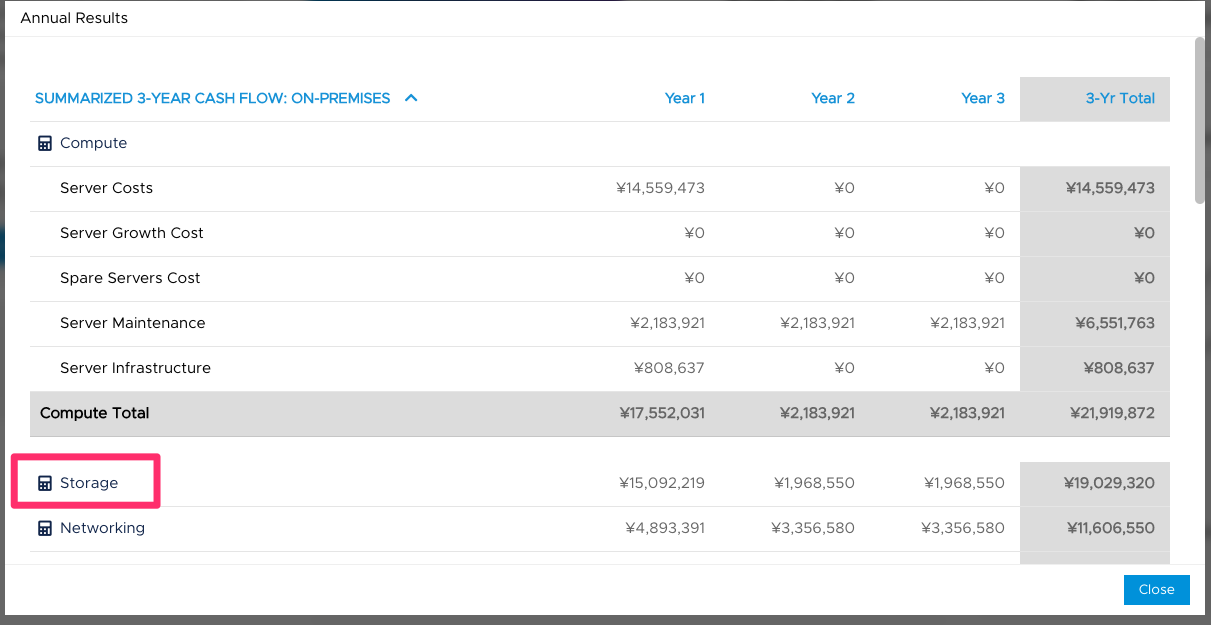
Task: Click the Annual Results dialog title
Action: point(74,17)
